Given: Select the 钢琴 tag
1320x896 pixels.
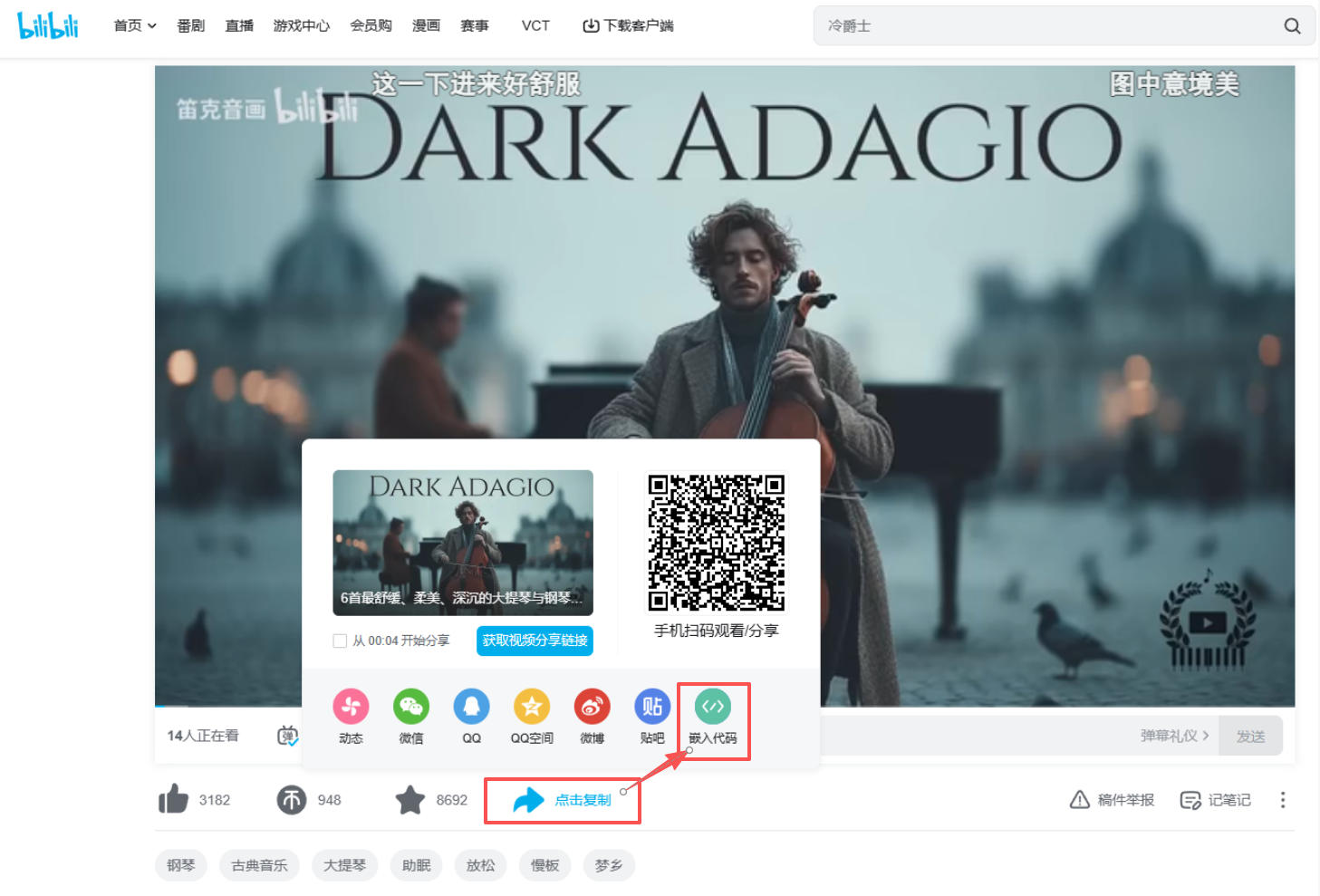Looking at the screenshot, I should tap(181, 865).
